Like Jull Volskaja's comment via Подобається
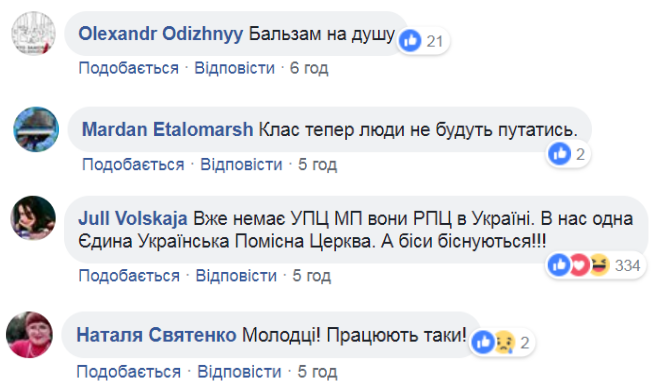 pyautogui.click(x=129, y=276)
